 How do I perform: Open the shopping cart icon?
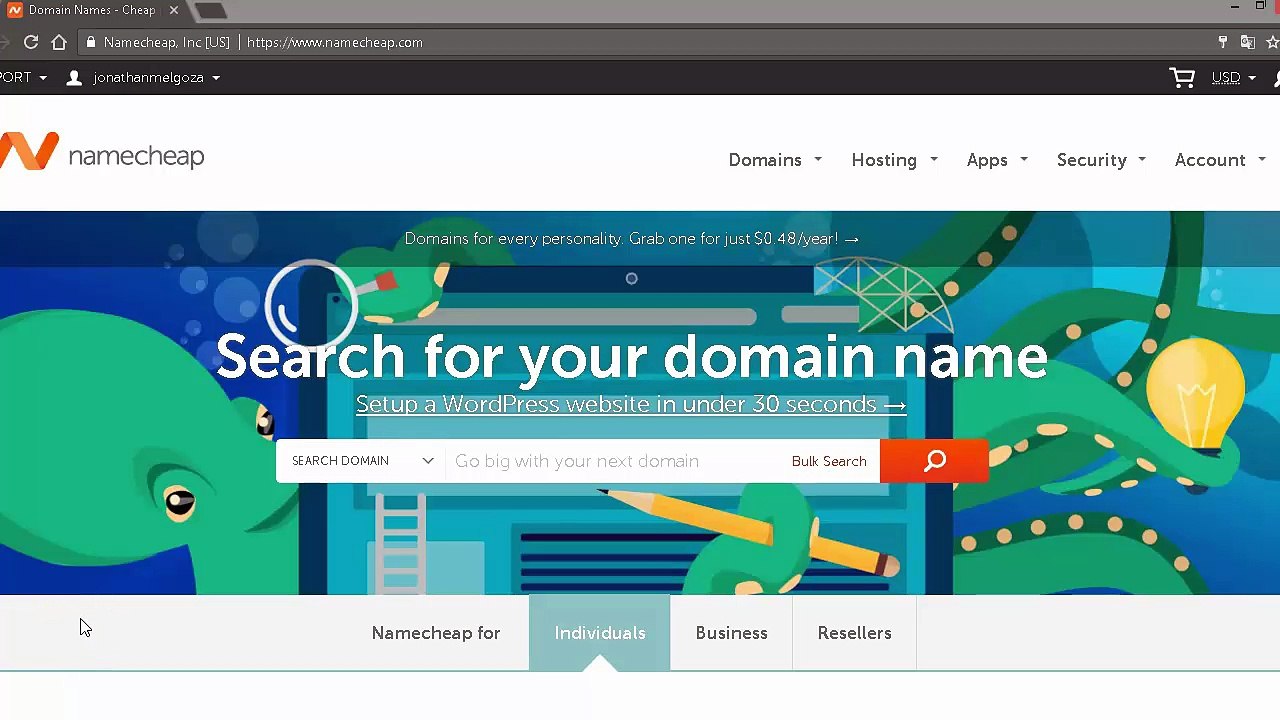[1182, 78]
